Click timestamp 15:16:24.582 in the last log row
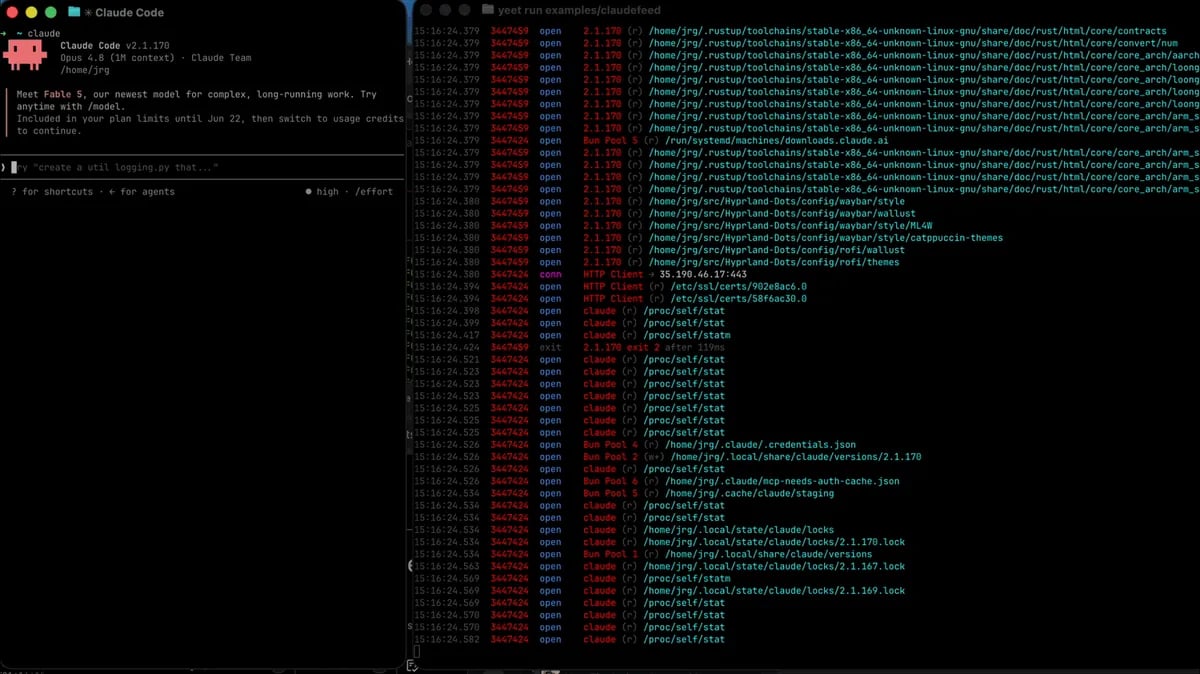 coord(447,639)
